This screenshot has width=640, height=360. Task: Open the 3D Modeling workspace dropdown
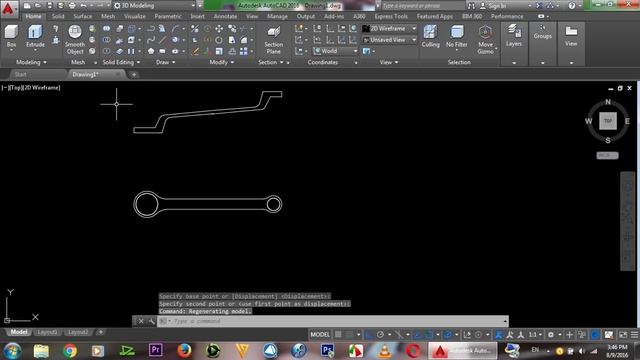155,6
